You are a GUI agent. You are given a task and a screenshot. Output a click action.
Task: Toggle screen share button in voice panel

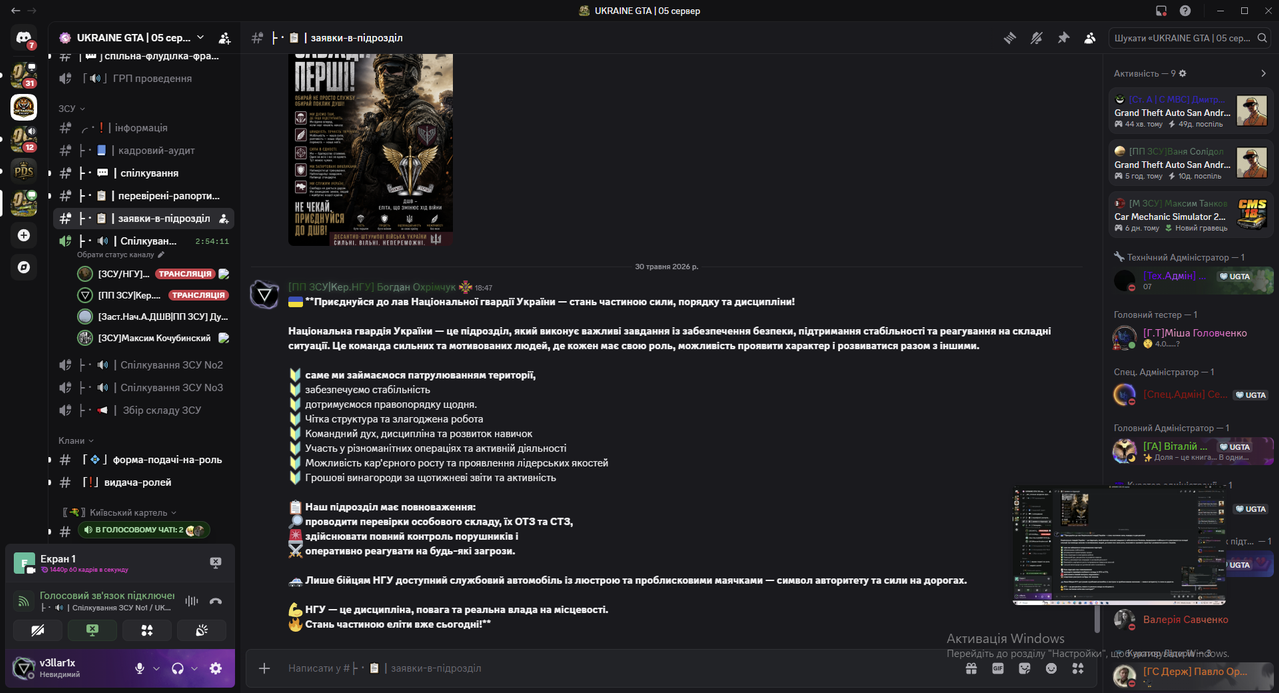92,630
